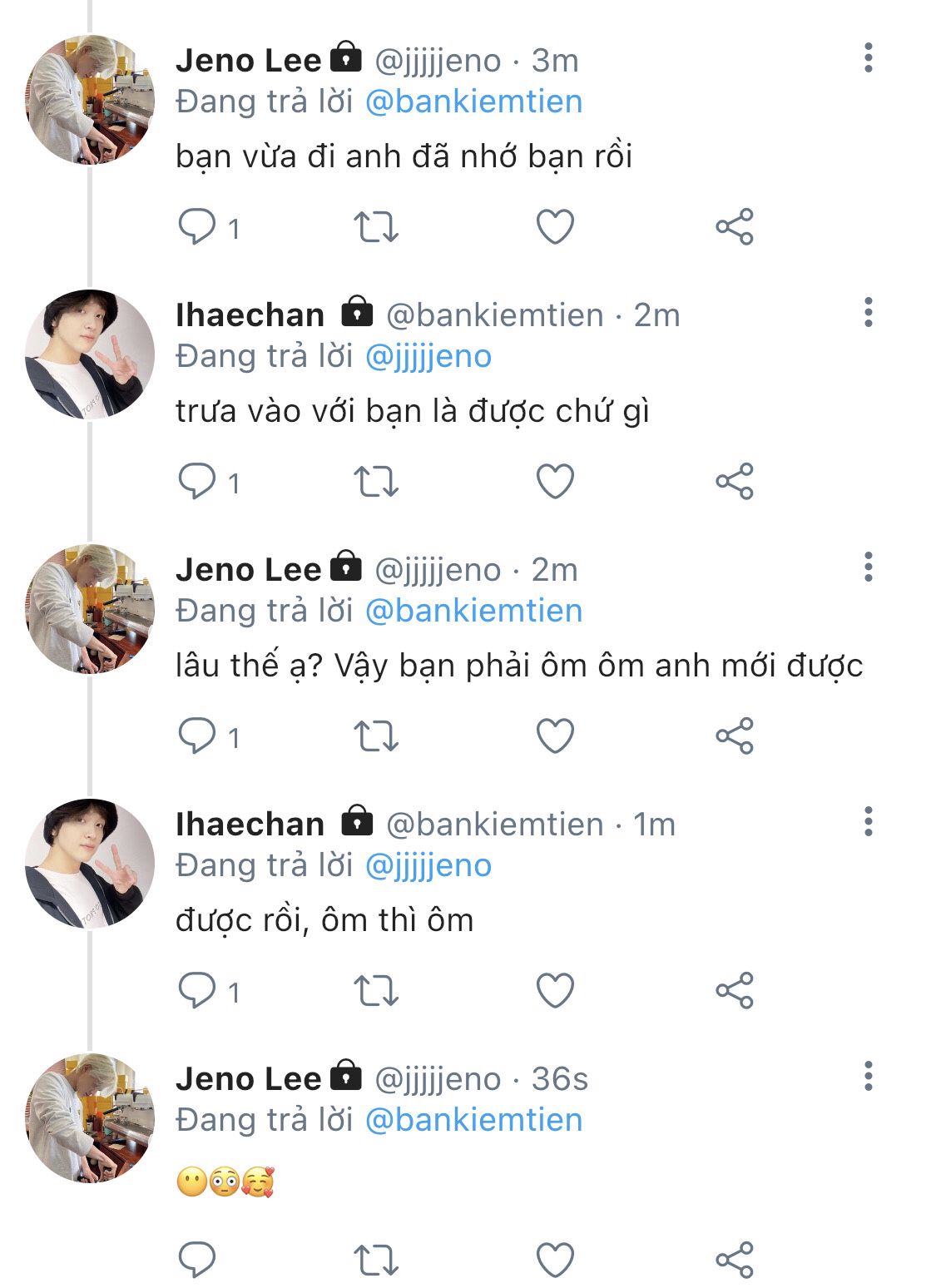Open lhaechan's avatar on the 1m tweet
Image resolution: width=936 pixels, height=1288 pixels.
(90, 863)
